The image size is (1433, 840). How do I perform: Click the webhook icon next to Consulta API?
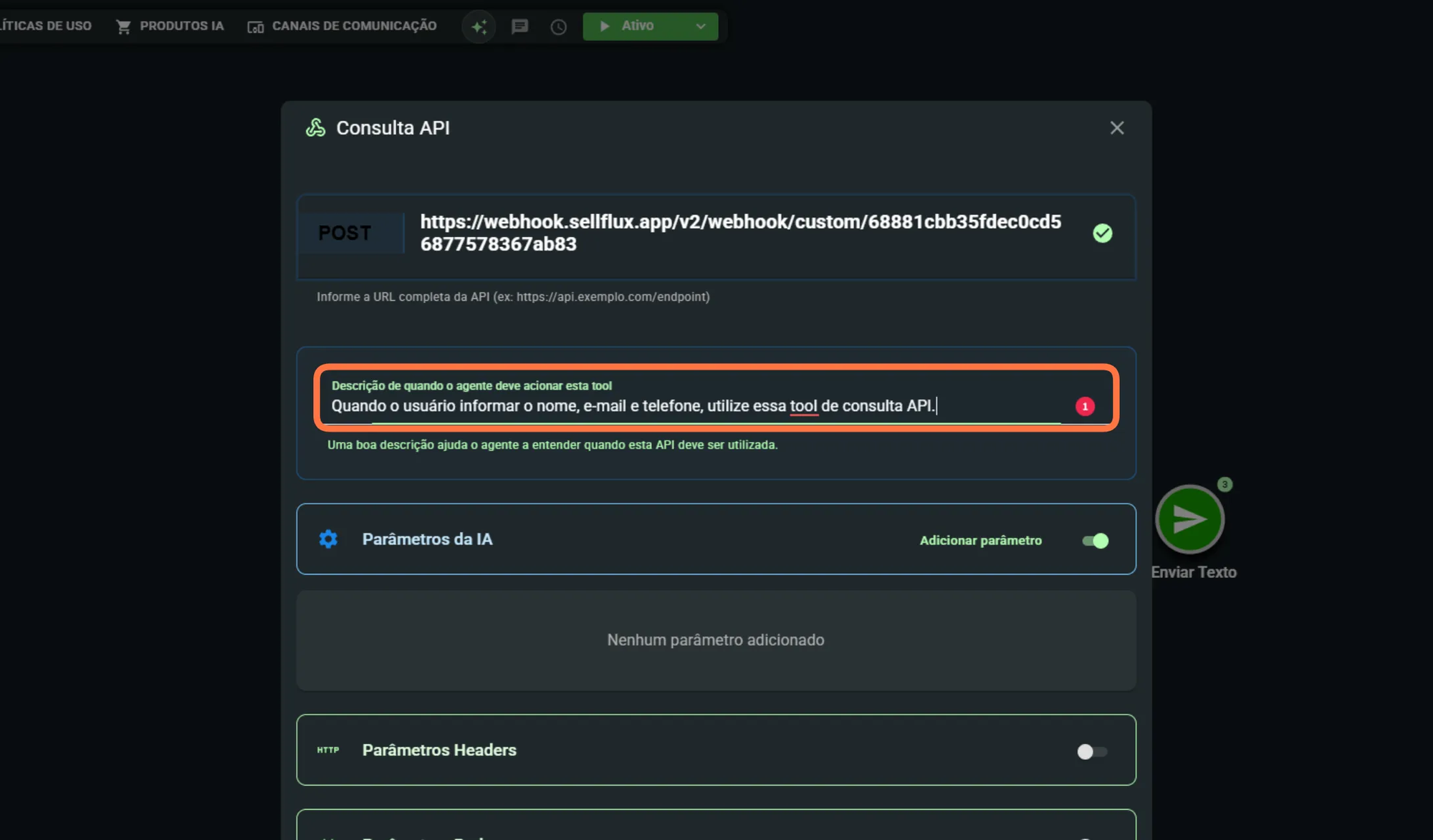pyautogui.click(x=315, y=127)
